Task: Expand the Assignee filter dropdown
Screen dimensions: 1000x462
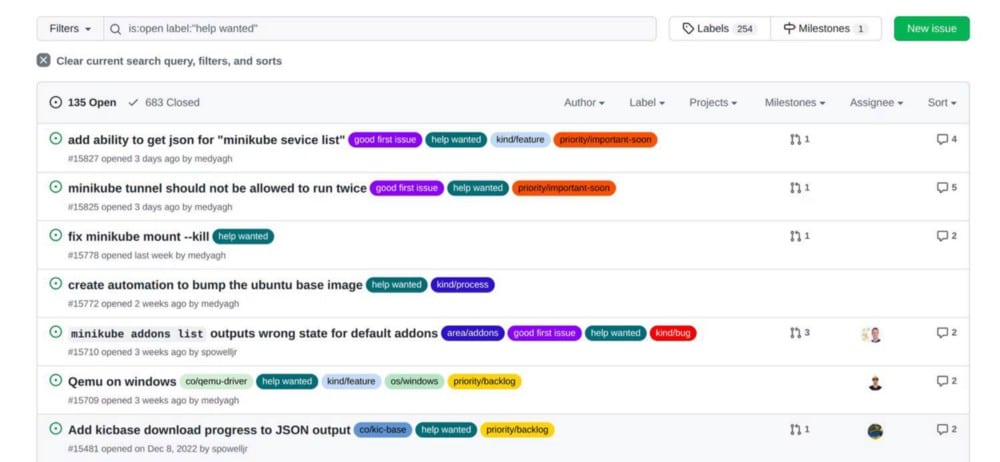Action: tap(876, 102)
